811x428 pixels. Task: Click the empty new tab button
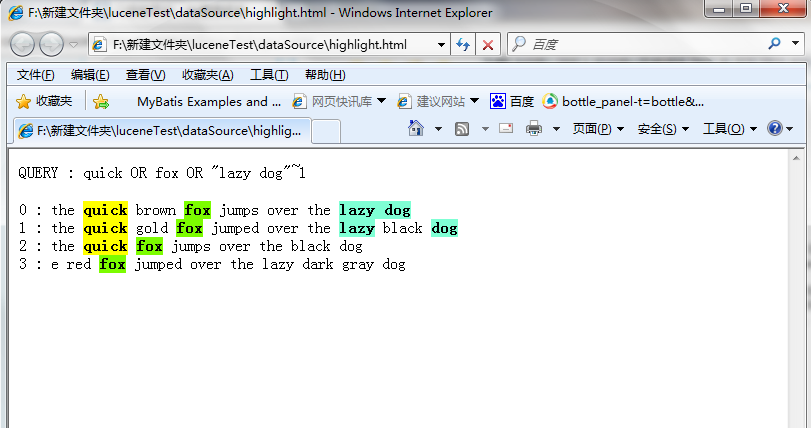coord(326,131)
